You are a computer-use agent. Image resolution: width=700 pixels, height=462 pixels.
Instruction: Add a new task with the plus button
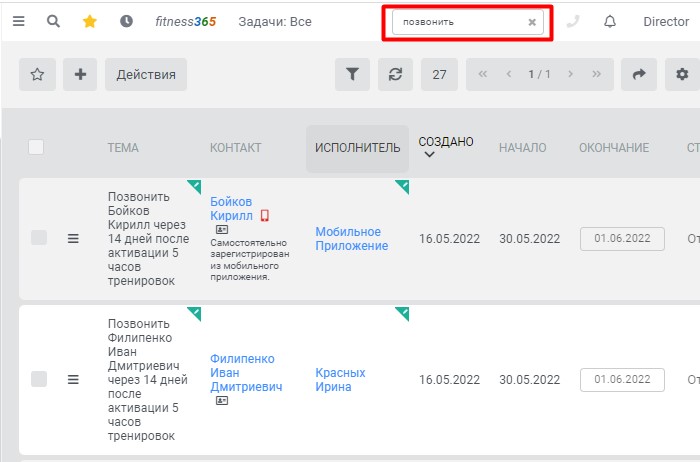[x=80, y=75]
